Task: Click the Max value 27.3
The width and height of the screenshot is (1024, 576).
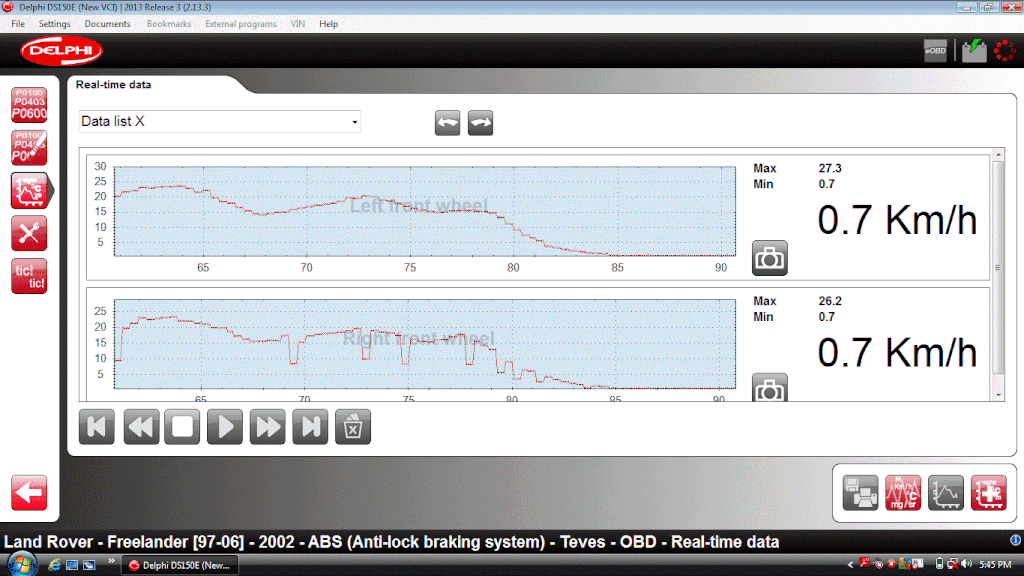Action: point(830,168)
